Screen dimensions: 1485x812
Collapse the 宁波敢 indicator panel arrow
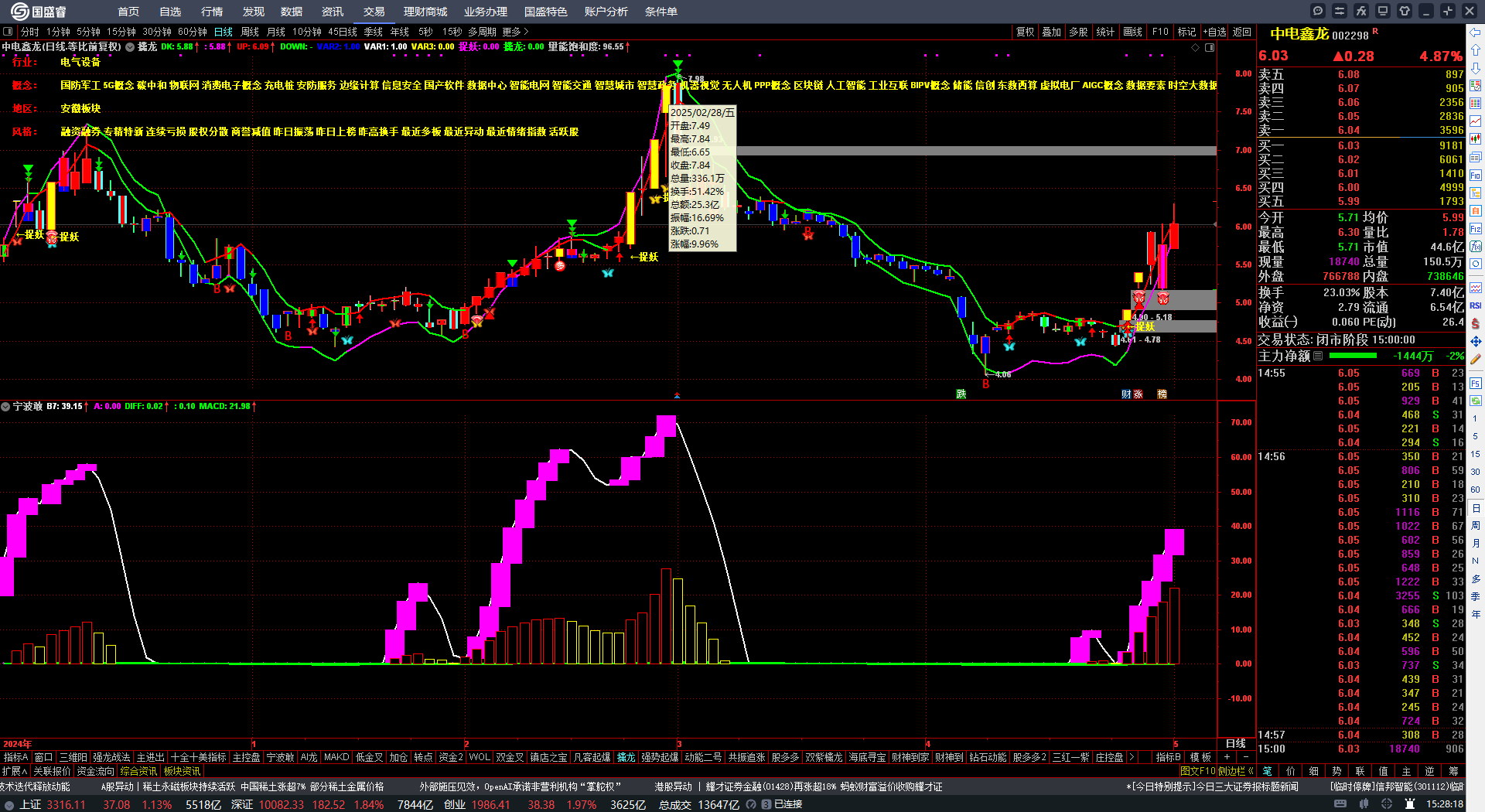5,406
